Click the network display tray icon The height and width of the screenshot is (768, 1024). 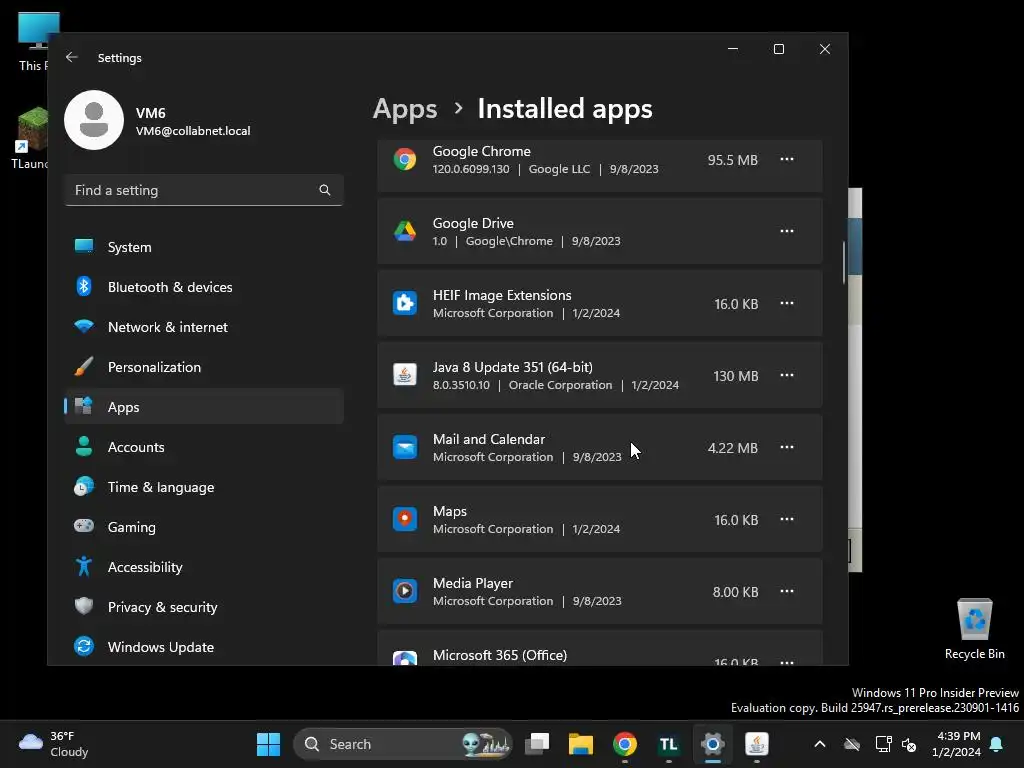pos(883,744)
